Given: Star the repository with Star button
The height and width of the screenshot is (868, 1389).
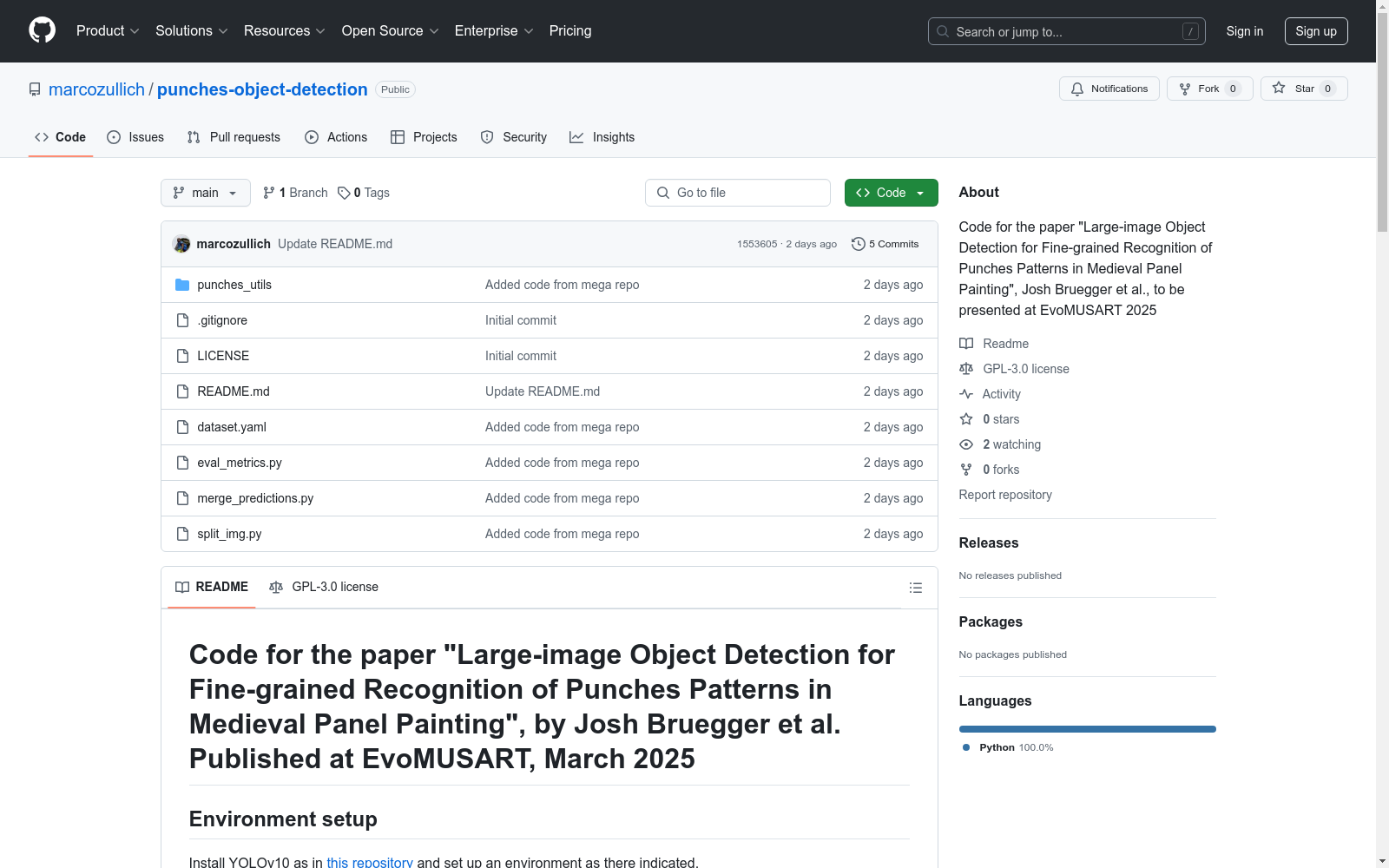Looking at the screenshot, I should coord(1304,89).
